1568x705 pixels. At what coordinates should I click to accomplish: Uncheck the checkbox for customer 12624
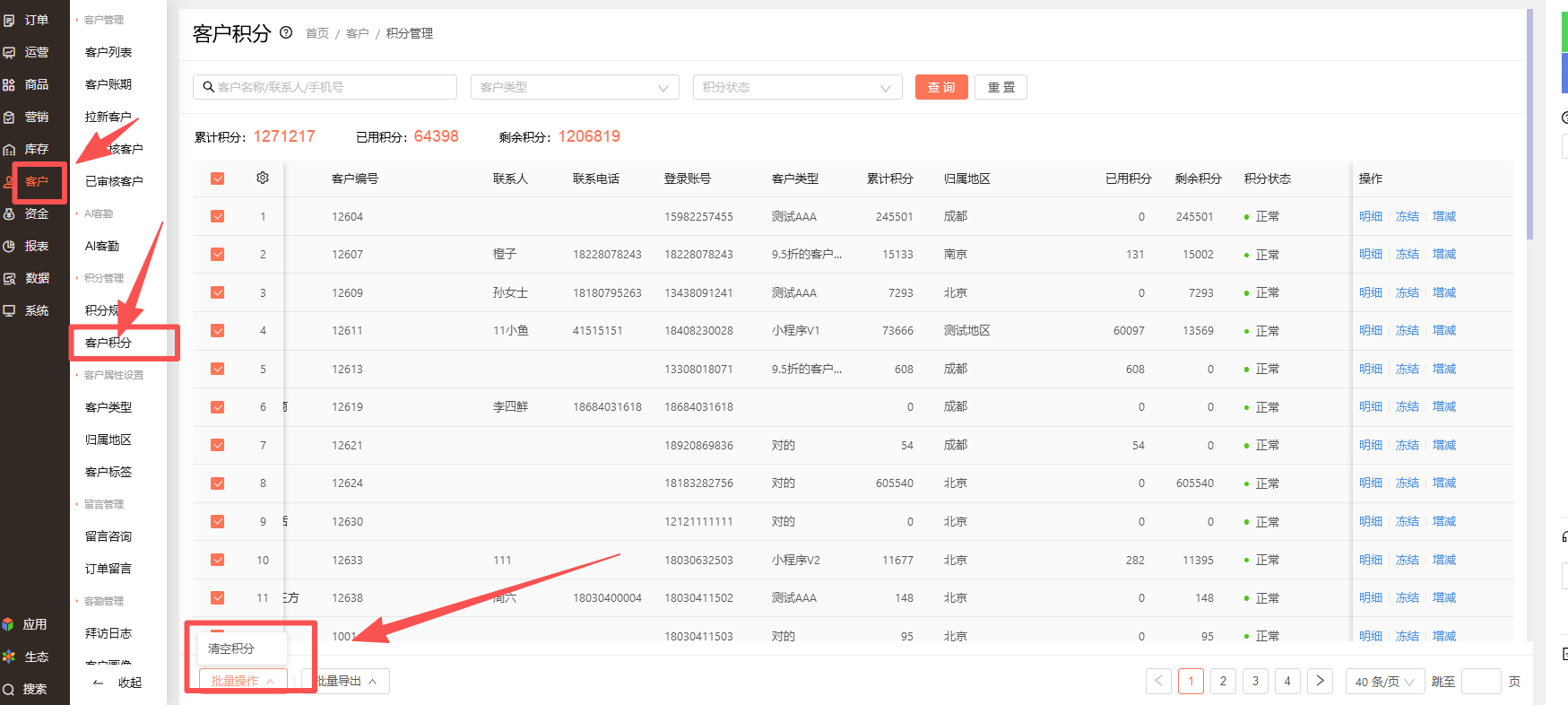[x=217, y=483]
